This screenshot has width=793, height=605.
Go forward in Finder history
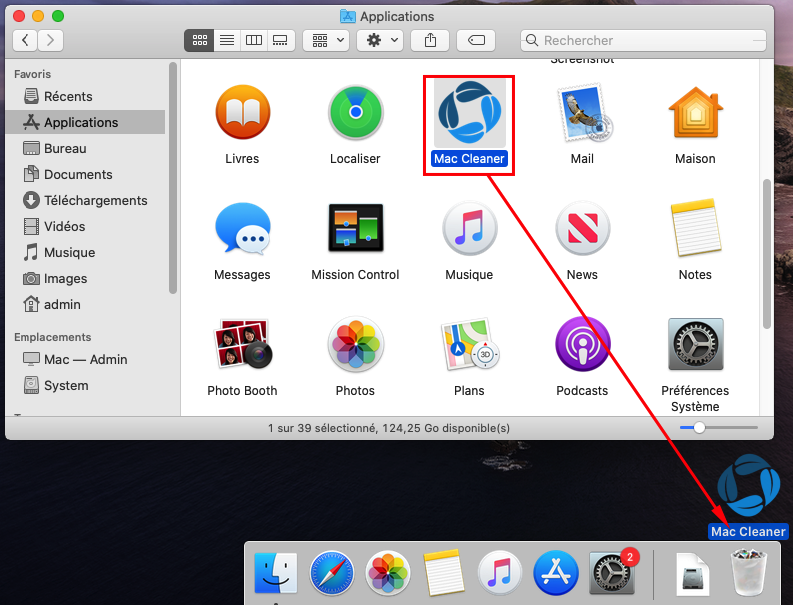point(50,40)
